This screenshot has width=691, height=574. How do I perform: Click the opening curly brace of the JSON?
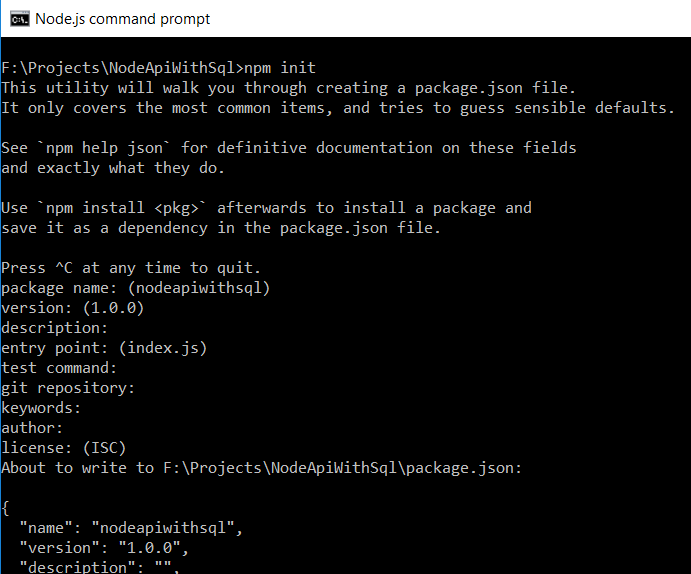point(5,508)
